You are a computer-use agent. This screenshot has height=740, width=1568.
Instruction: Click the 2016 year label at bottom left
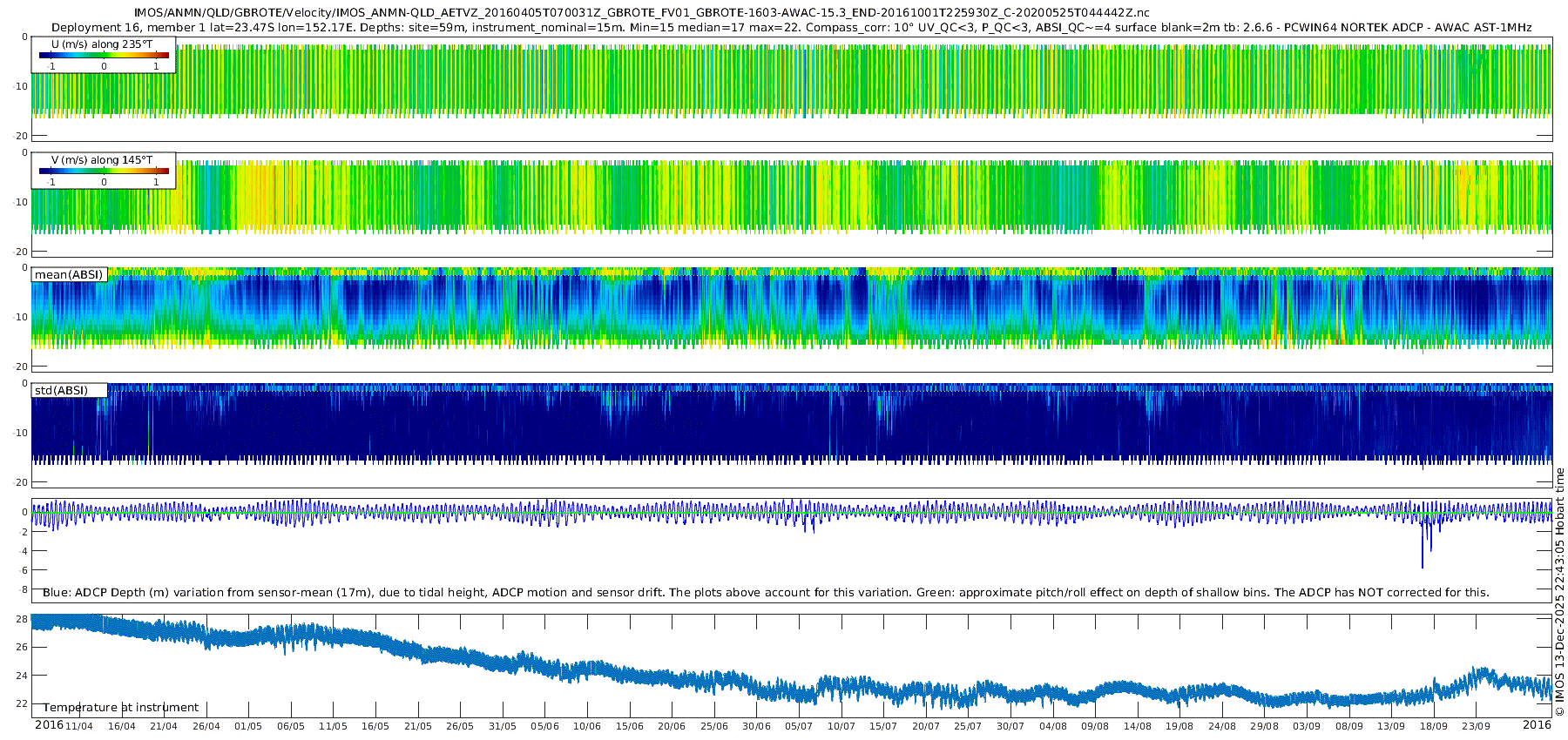point(49,725)
